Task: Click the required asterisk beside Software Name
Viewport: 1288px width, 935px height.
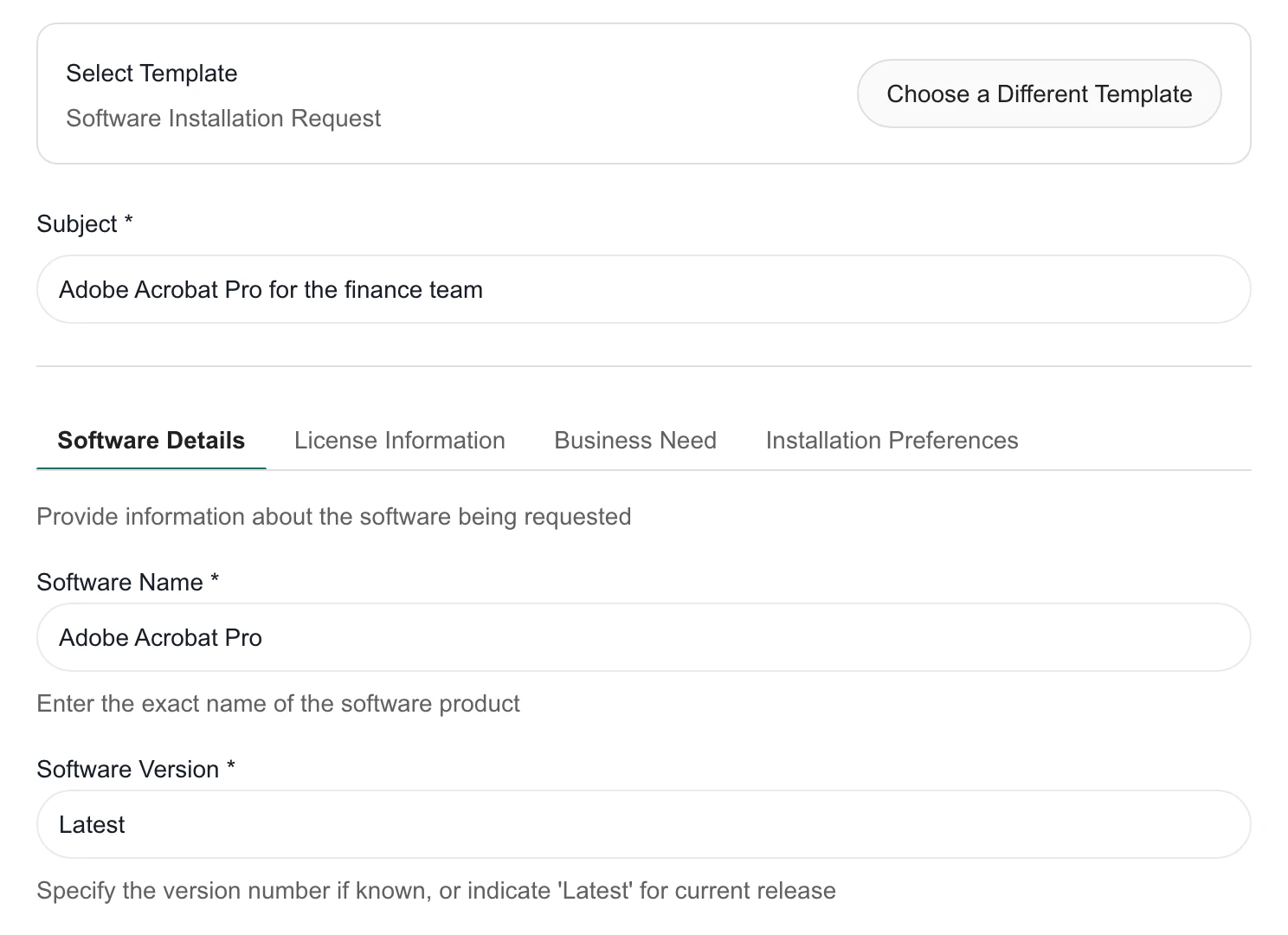Action: pos(215,579)
